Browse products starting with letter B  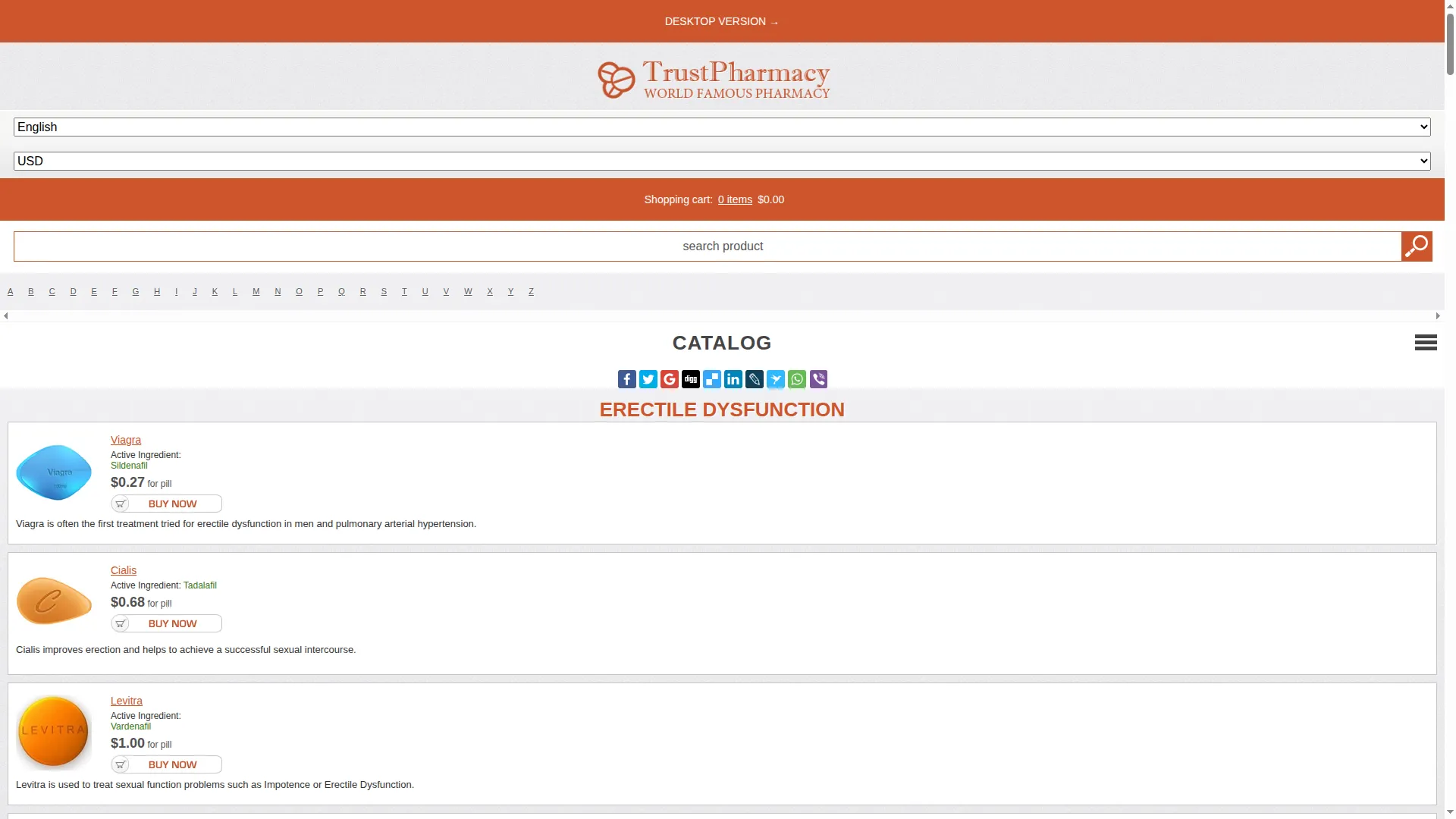(x=31, y=291)
